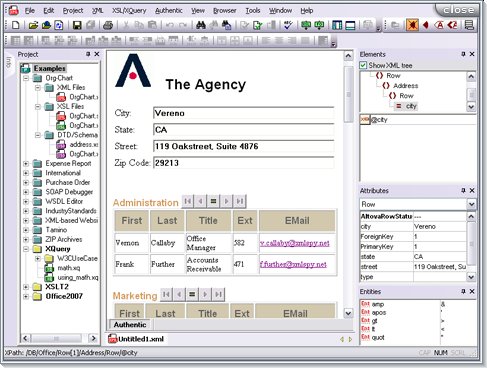Click the red filled arrow markup icon
Viewport: 487px width, 368px height.
[x=426, y=25]
